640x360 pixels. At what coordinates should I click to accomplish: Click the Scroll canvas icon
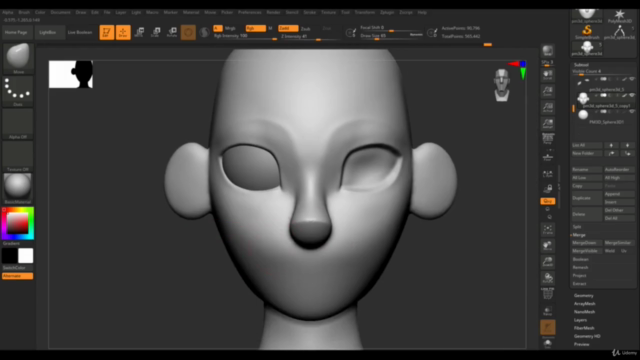coord(547,75)
